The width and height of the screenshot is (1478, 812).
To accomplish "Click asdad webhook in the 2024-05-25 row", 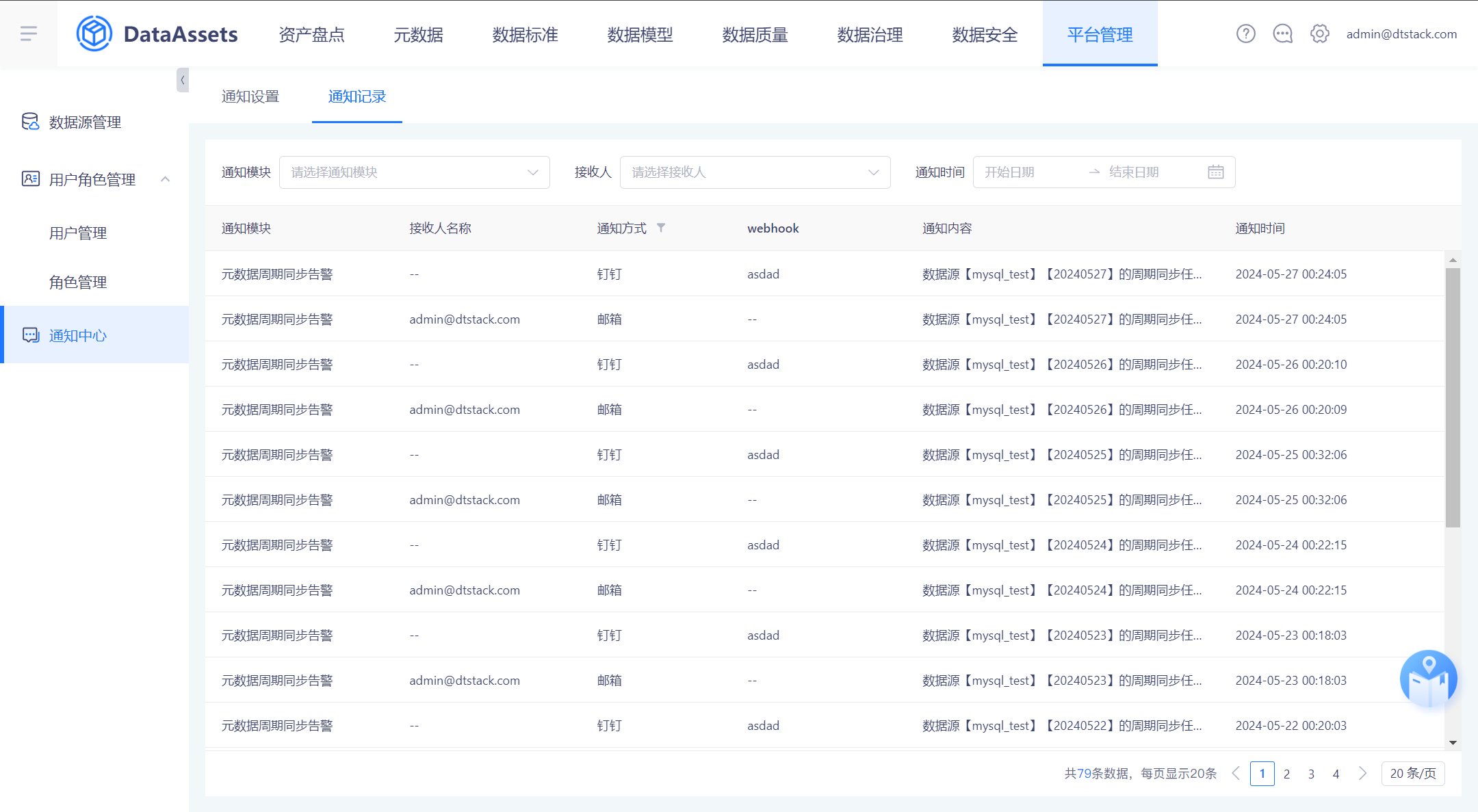I will pyautogui.click(x=764, y=455).
